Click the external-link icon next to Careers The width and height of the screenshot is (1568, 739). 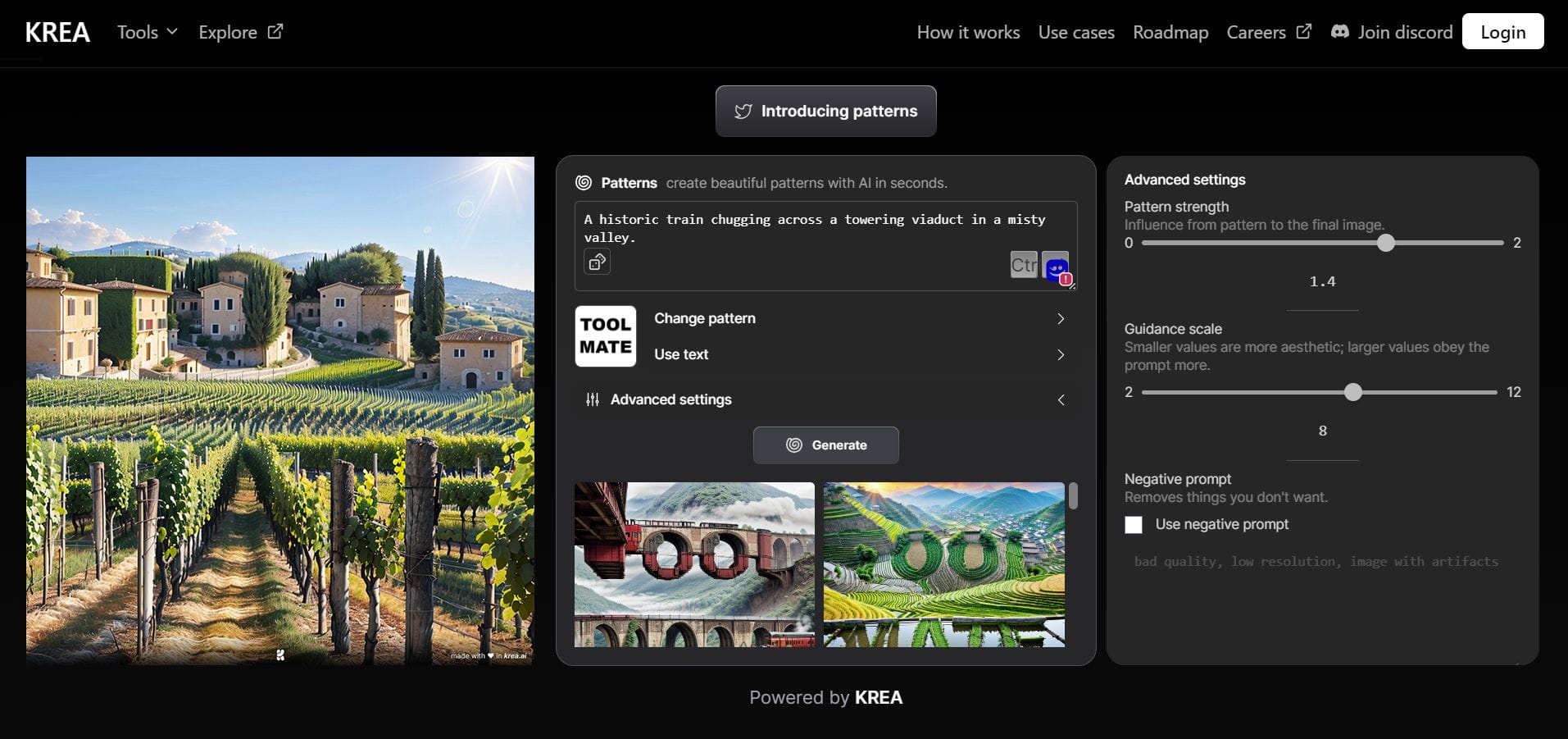pyautogui.click(x=1303, y=31)
